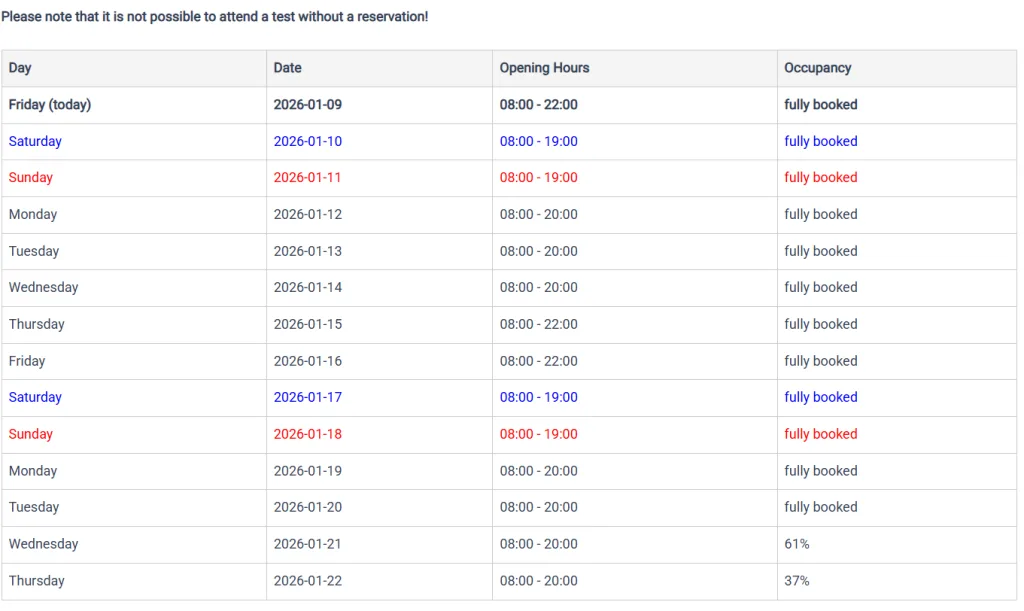The width and height of the screenshot is (1024, 611).
Task: Click the date 2026-01-12
Action: click(307, 214)
